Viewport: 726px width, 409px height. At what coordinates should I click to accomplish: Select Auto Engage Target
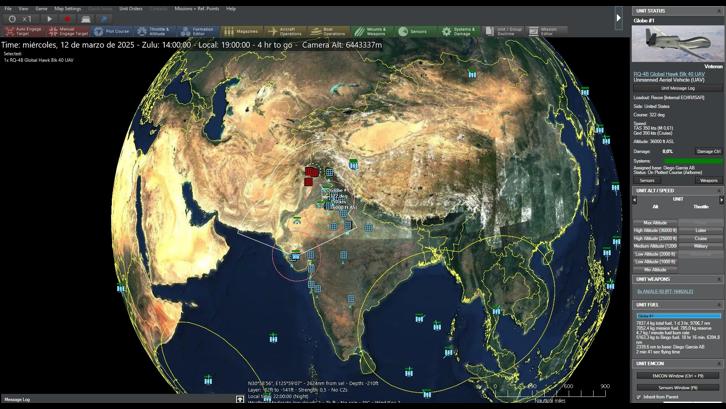tap(24, 31)
